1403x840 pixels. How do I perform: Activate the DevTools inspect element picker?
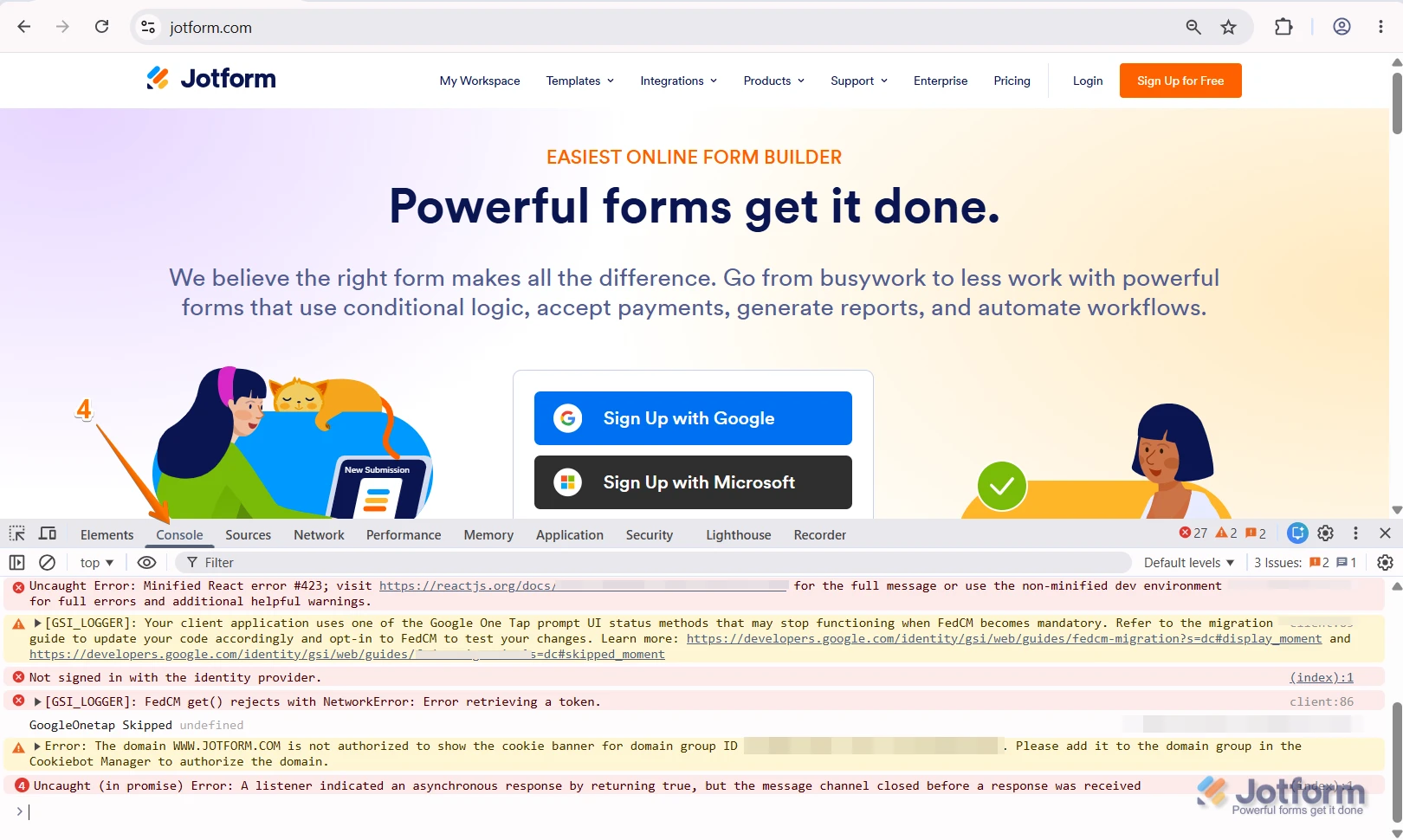click(x=17, y=533)
